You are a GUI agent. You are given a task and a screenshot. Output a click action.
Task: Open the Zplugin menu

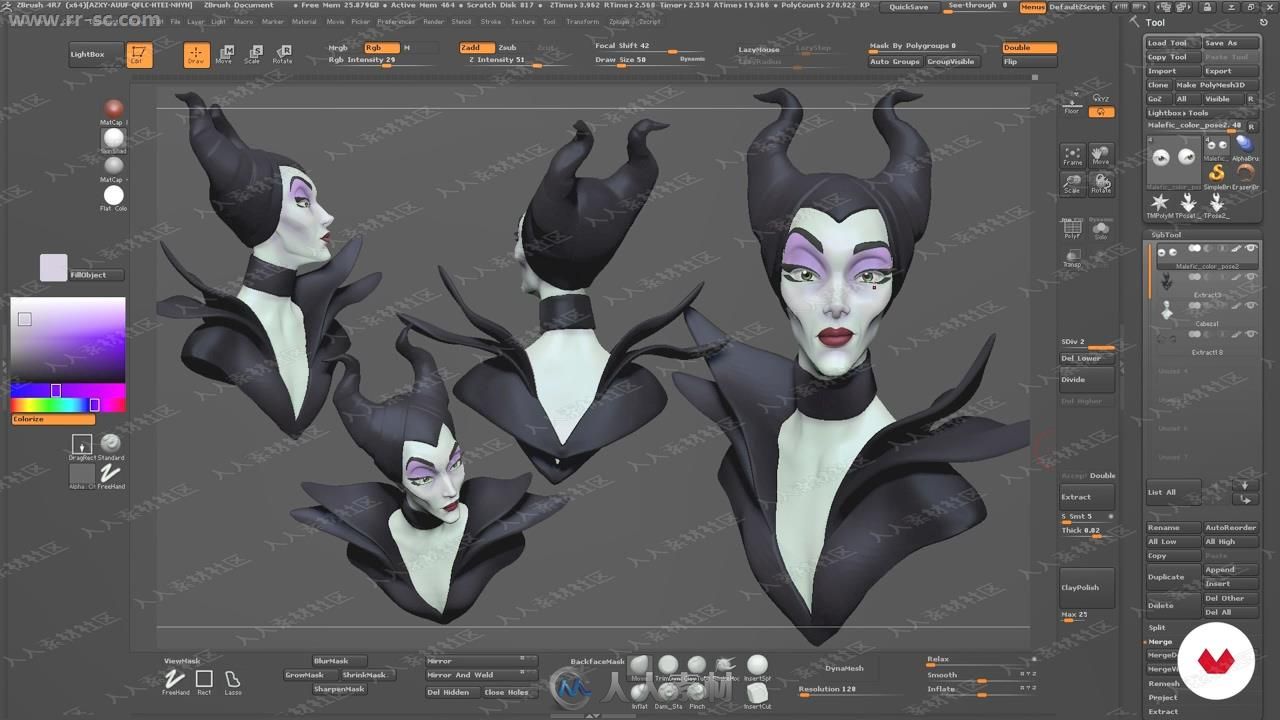[619, 21]
